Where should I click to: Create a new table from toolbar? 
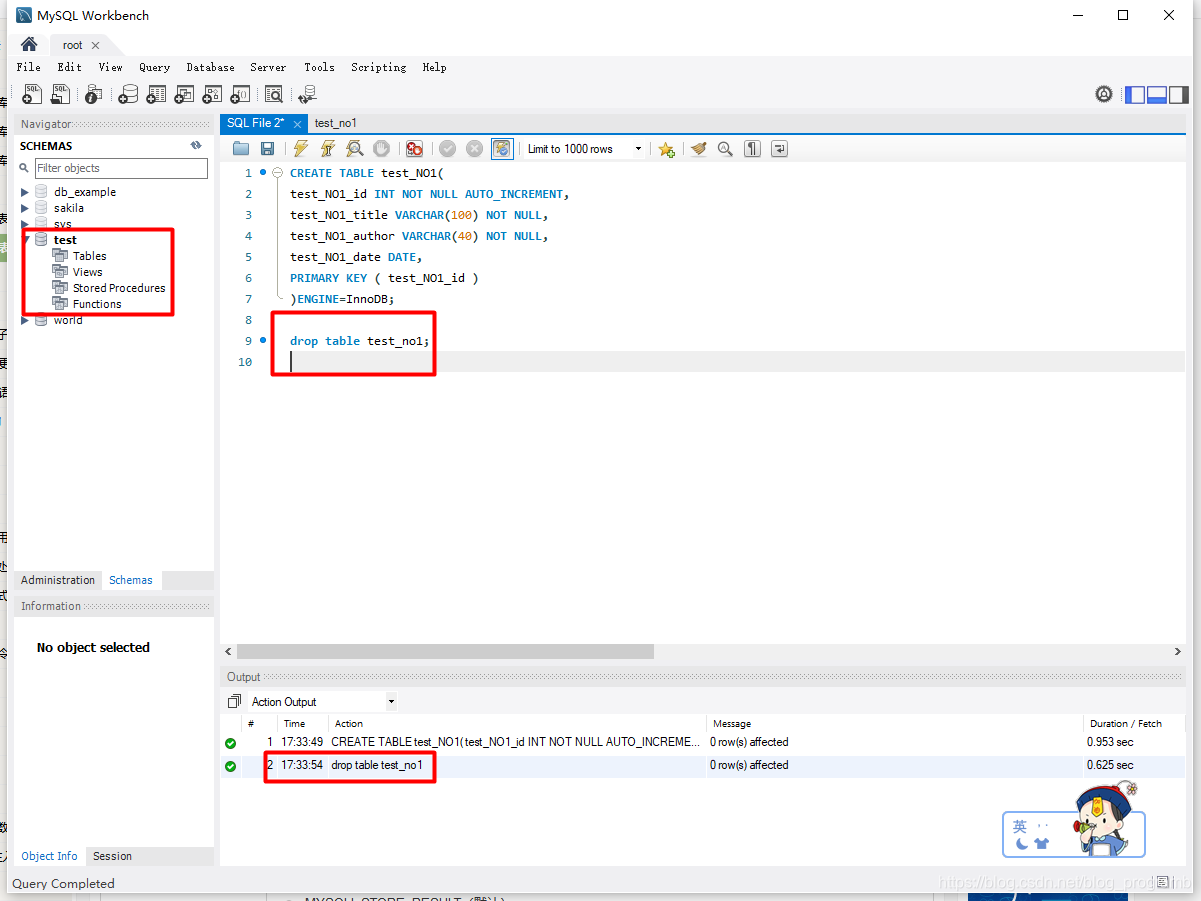point(156,94)
